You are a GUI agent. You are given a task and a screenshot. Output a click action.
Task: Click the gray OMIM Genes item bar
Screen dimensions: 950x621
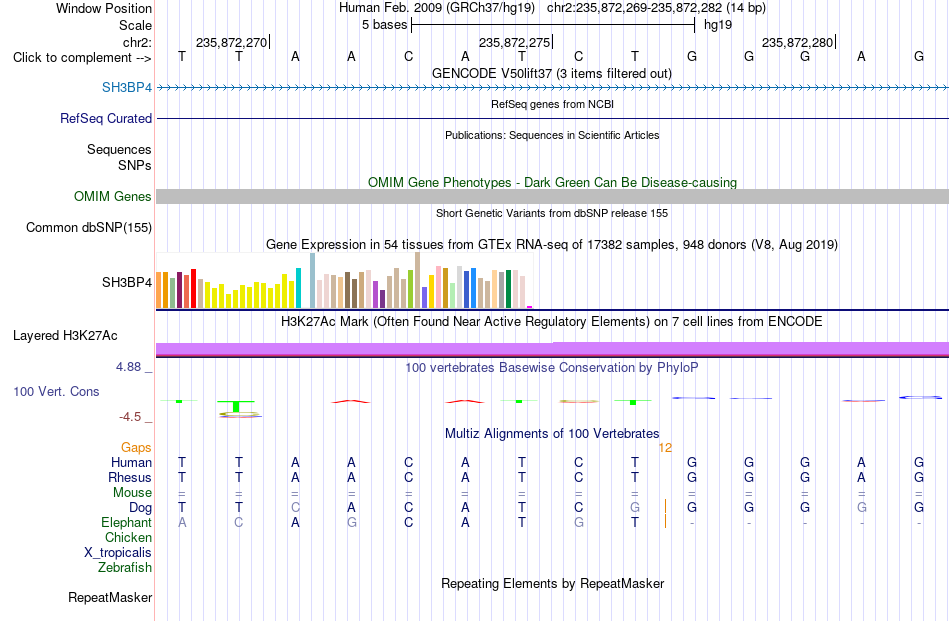click(x=553, y=196)
